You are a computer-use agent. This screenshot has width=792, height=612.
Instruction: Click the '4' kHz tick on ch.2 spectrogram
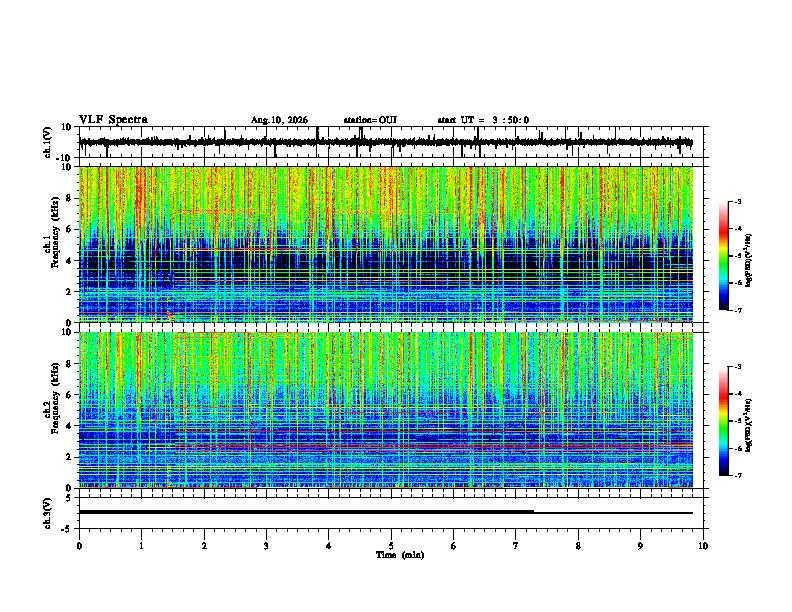tap(70, 426)
